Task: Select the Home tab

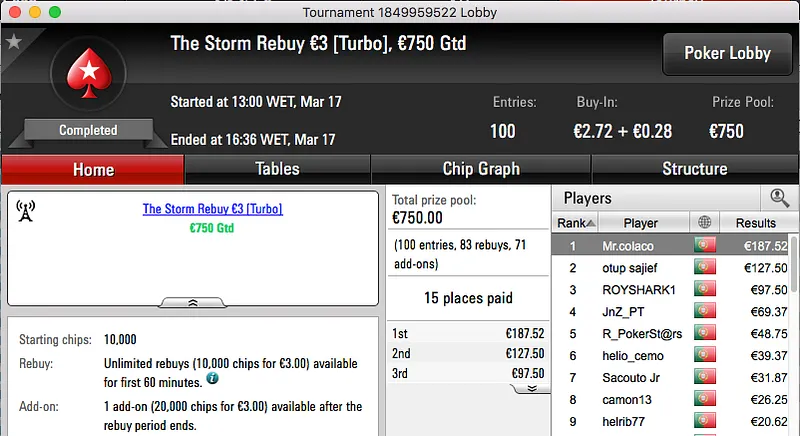Action: [93, 169]
